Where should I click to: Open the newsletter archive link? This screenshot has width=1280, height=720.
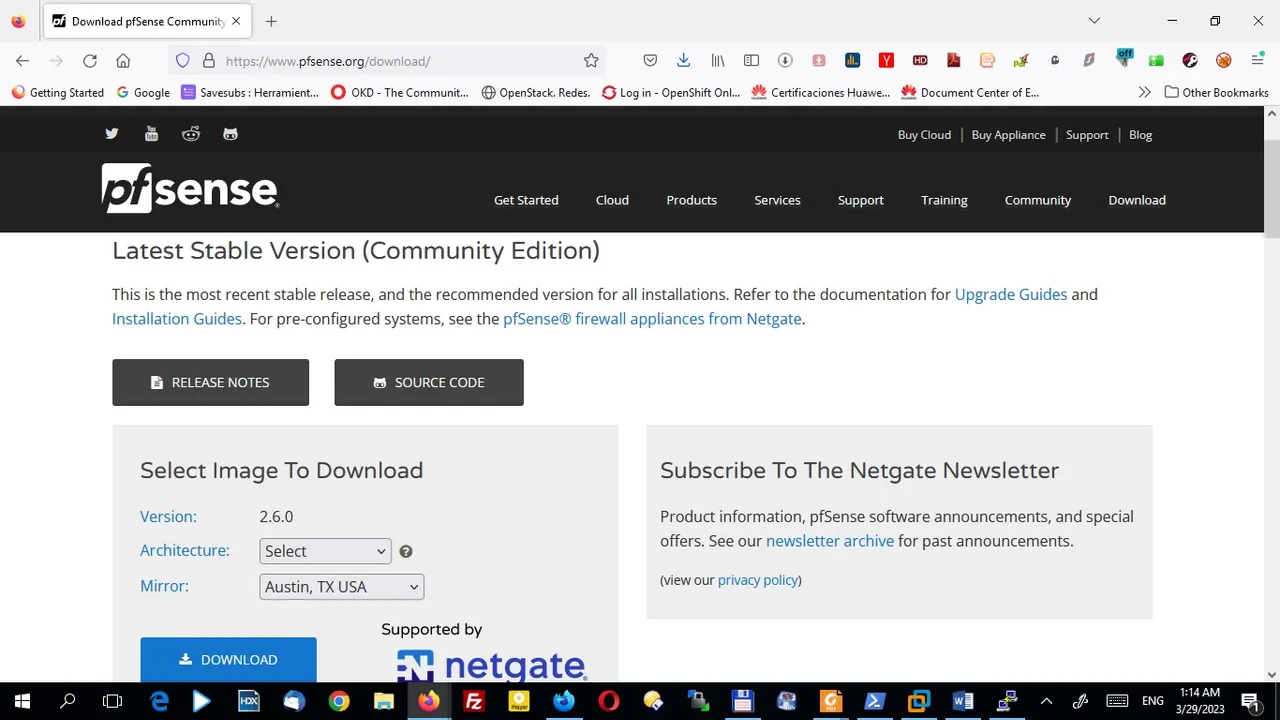(x=830, y=541)
